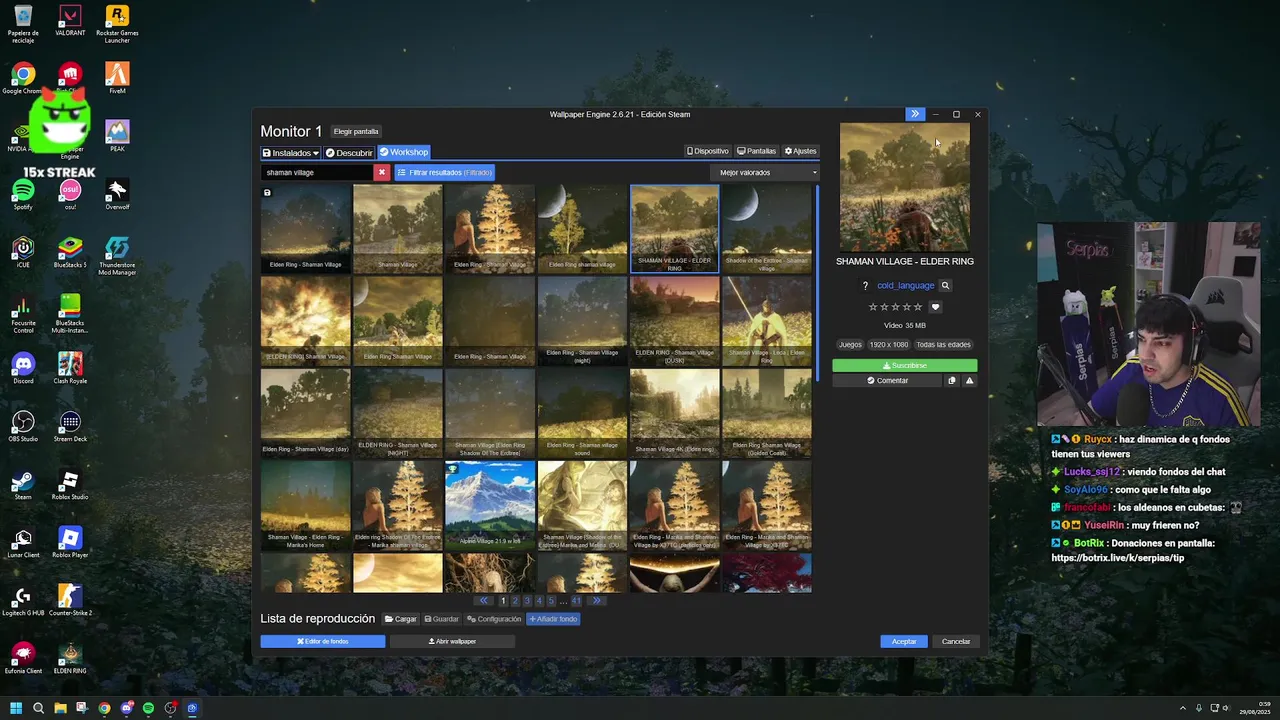Image resolution: width=1280 pixels, height=720 pixels.
Task: Switch to the Workshop tab
Action: click(x=404, y=152)
